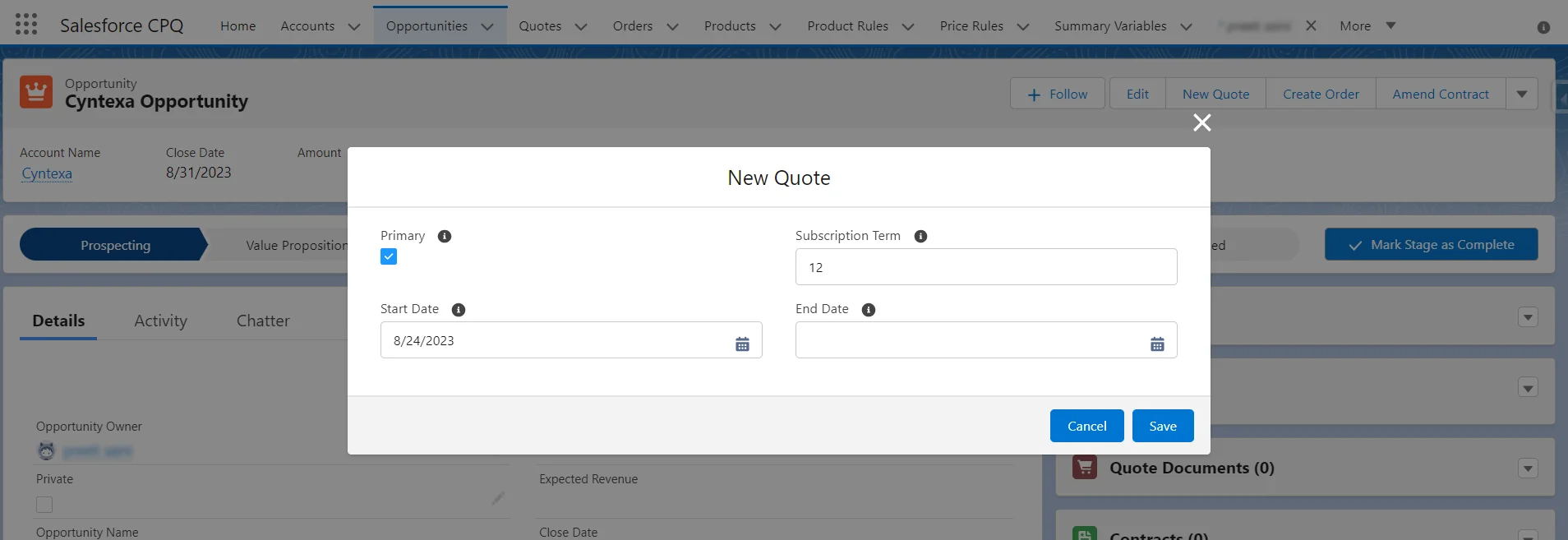
Task: Open the Products tab
Action: (x=730, y=25)
